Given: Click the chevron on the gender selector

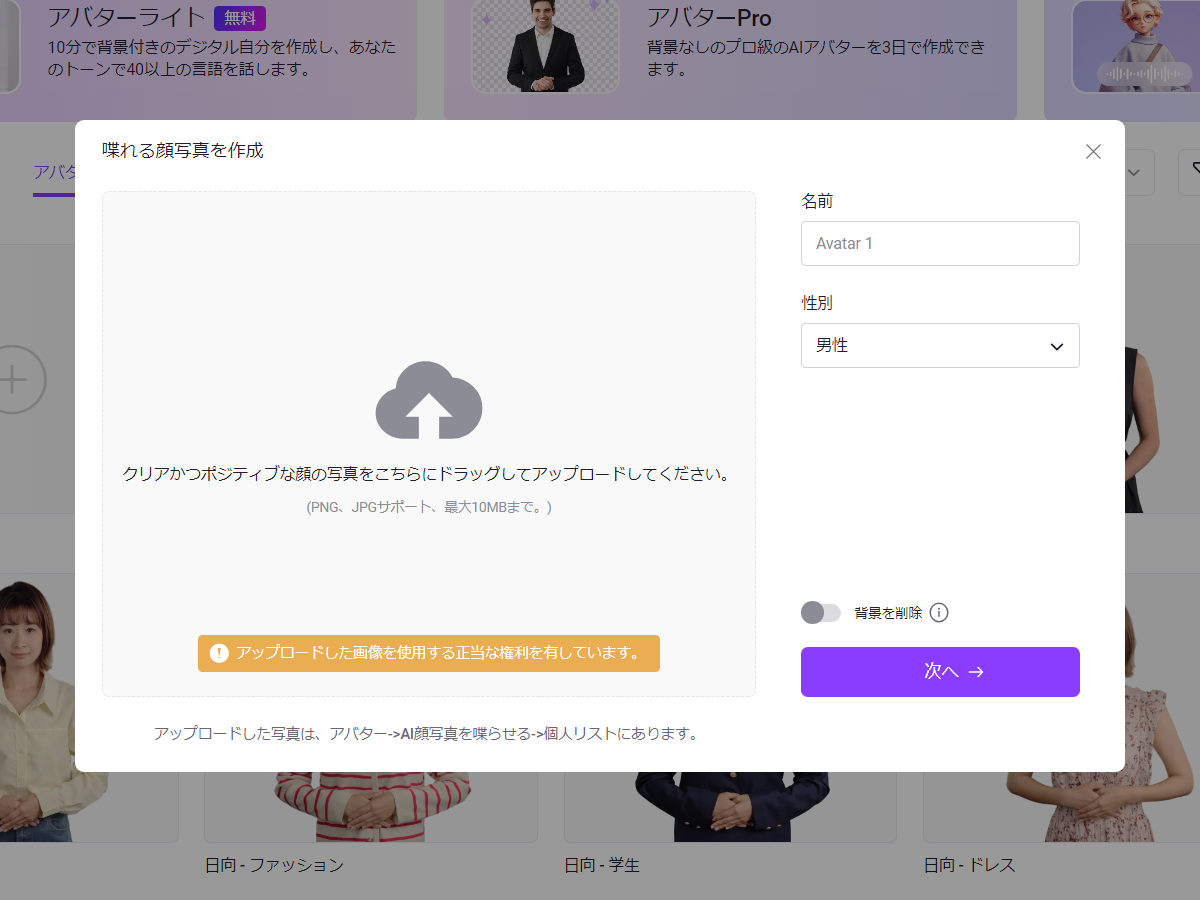Looking at the screenshot, I should (x=1056, y=345).
